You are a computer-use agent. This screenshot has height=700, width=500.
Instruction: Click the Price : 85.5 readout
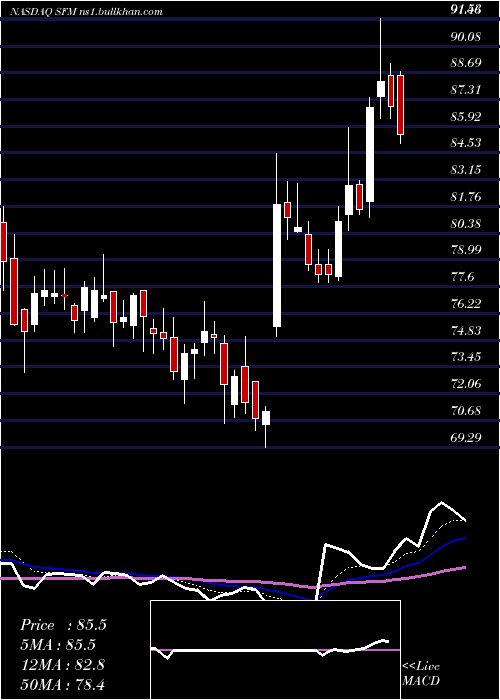(x=63, y=625)
